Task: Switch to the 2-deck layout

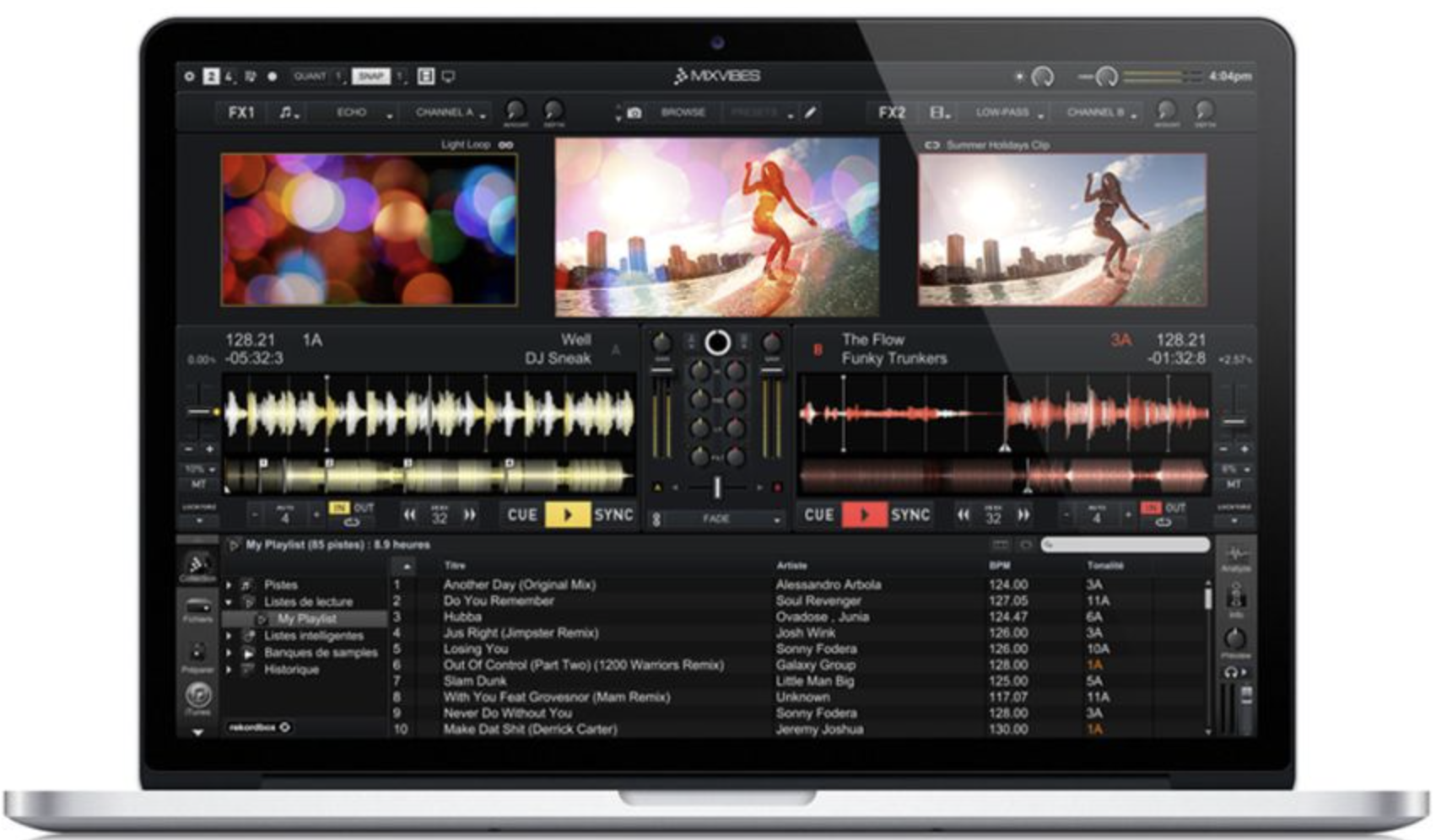Action: (211, 76)
